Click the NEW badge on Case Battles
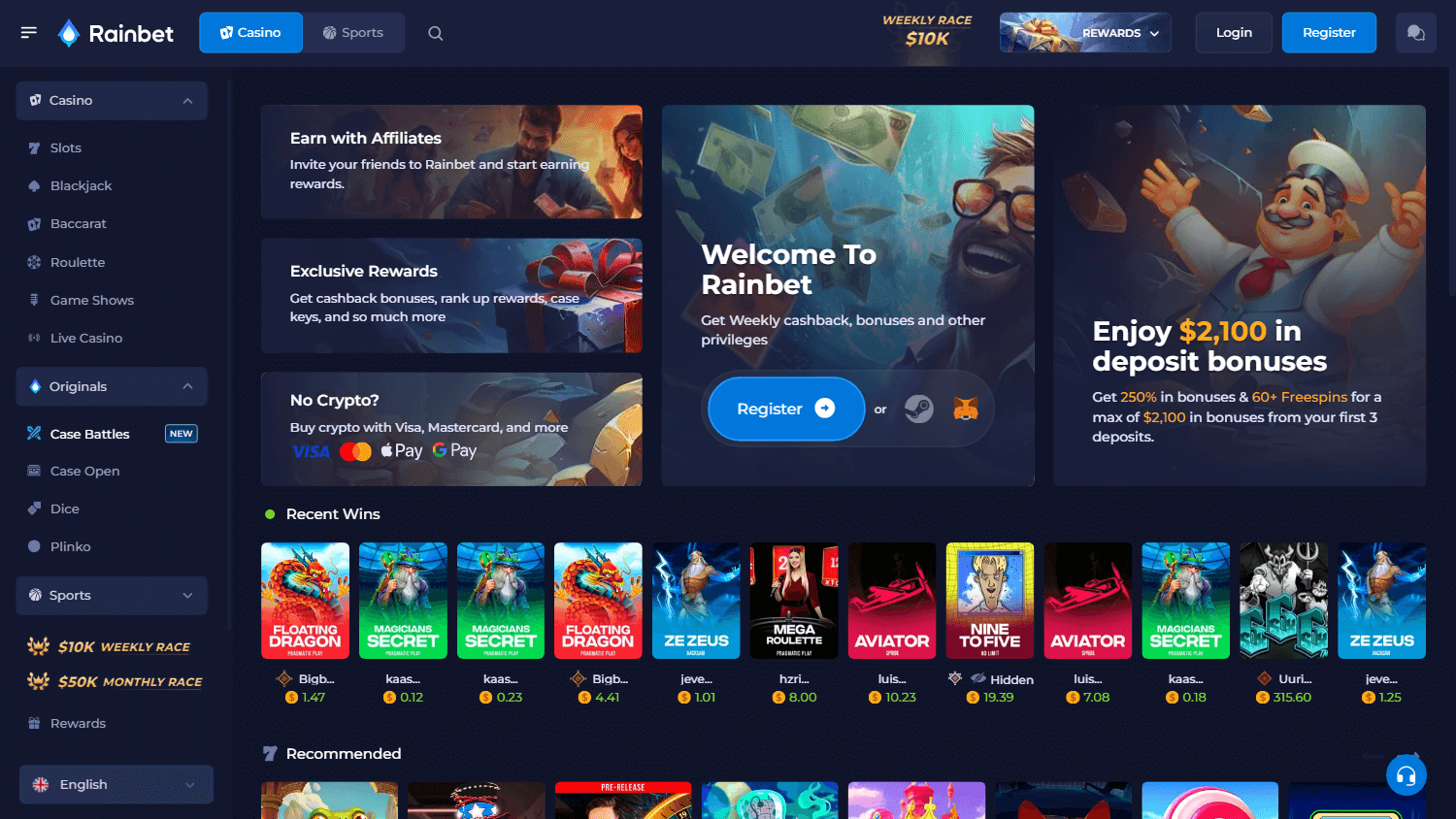The width and height of the screenshot is (1456, 819). [x=182, y=434]
